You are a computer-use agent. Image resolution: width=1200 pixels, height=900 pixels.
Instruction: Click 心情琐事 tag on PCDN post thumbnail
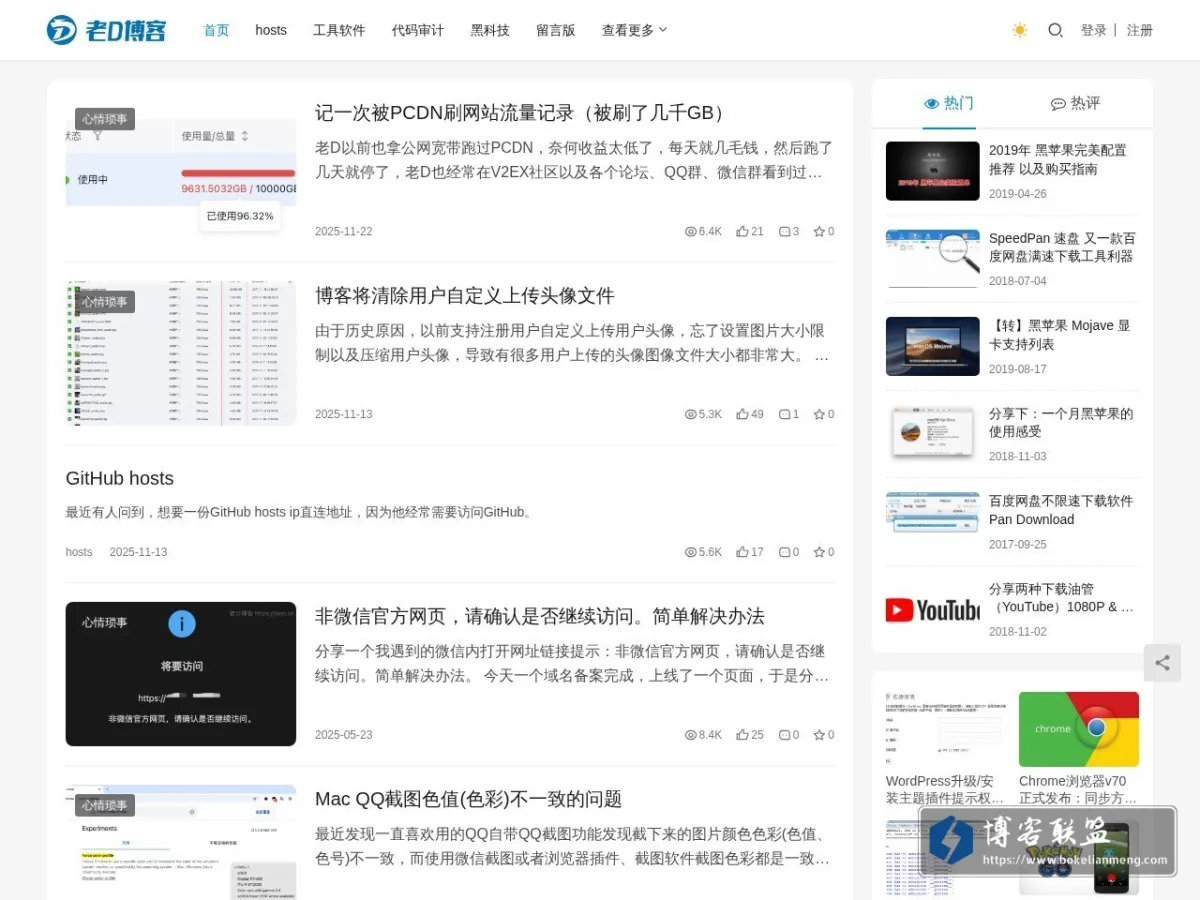pyautogui.click(x=105, y=119)
